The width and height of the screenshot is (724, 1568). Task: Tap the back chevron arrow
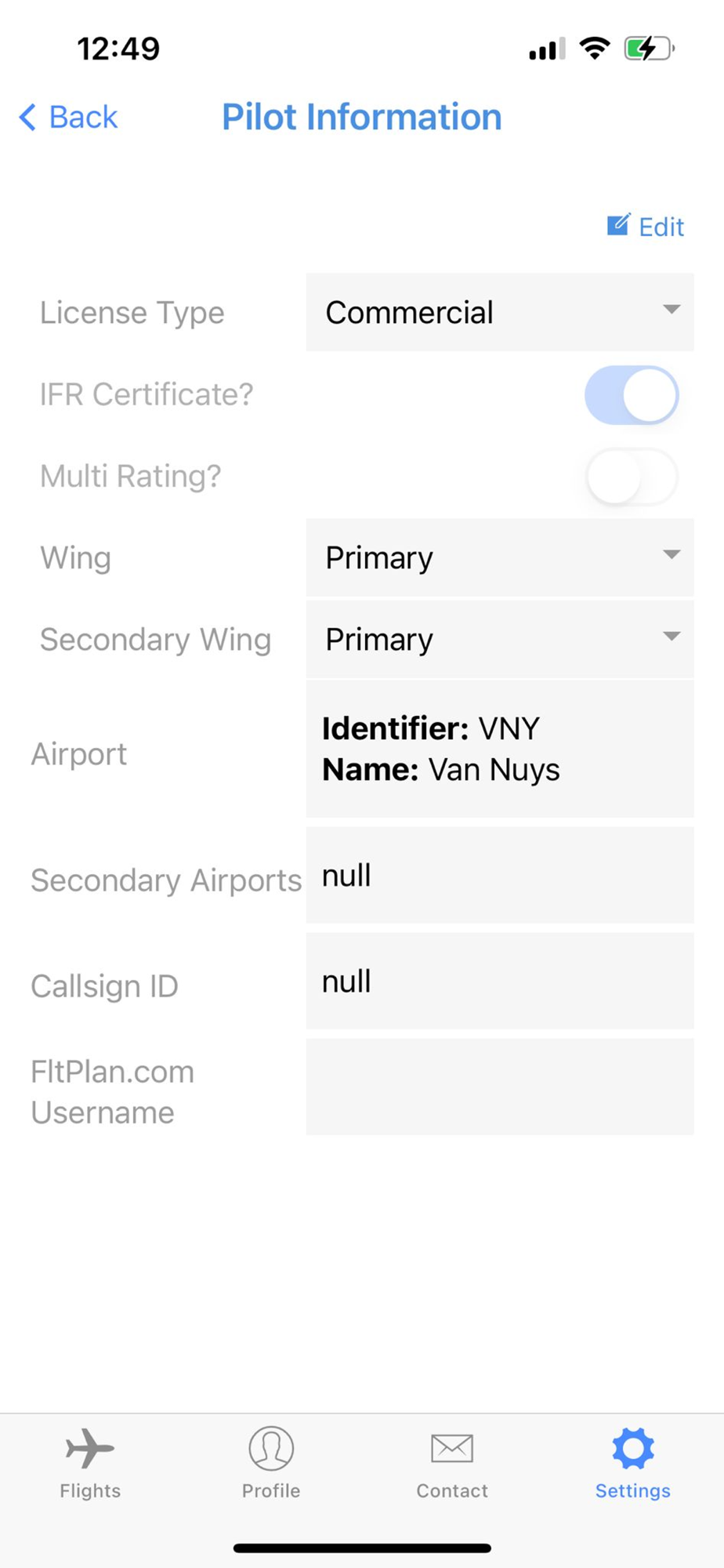(x=27, y=118)
